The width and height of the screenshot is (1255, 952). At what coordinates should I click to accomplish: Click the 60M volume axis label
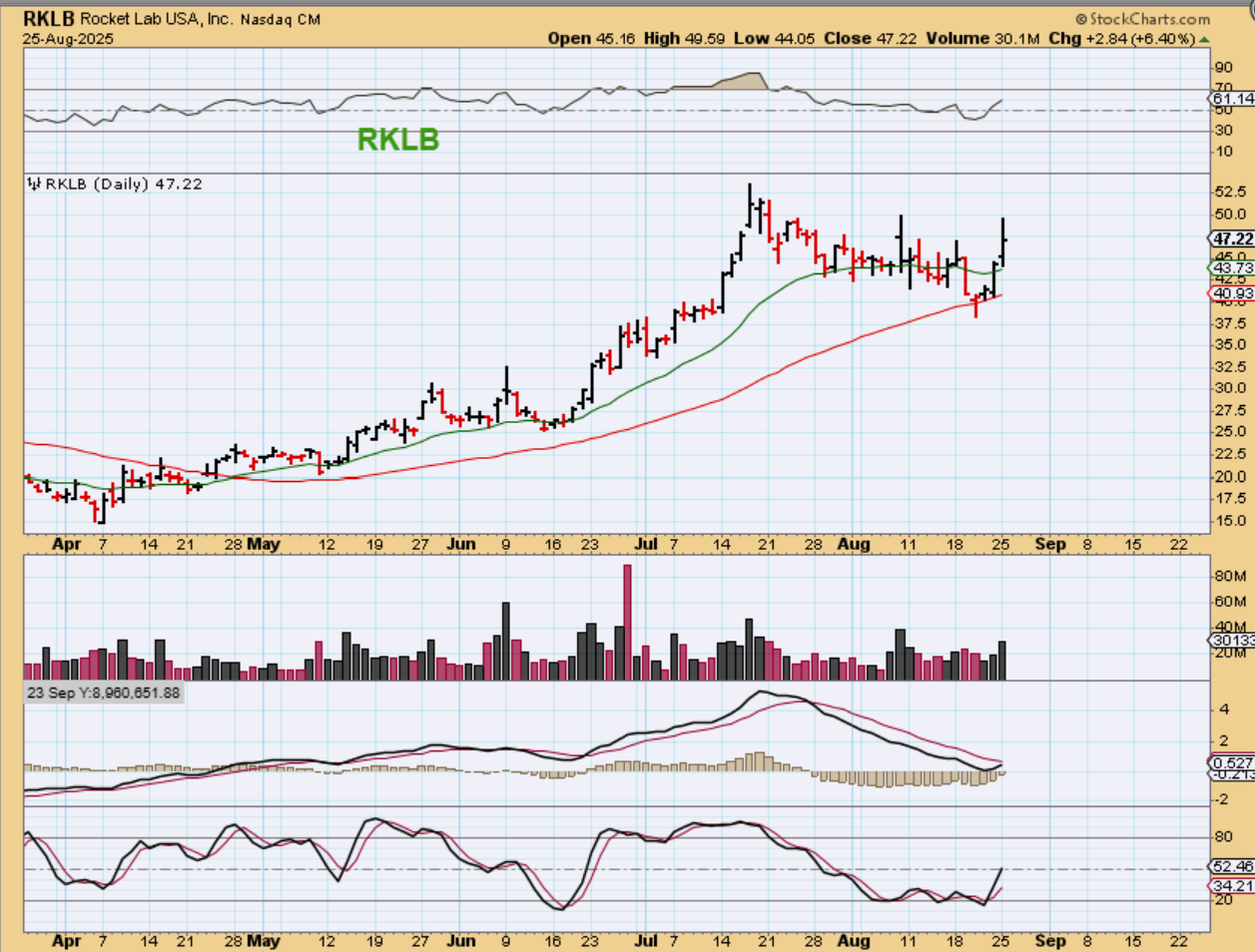[x=1230, y=602]
